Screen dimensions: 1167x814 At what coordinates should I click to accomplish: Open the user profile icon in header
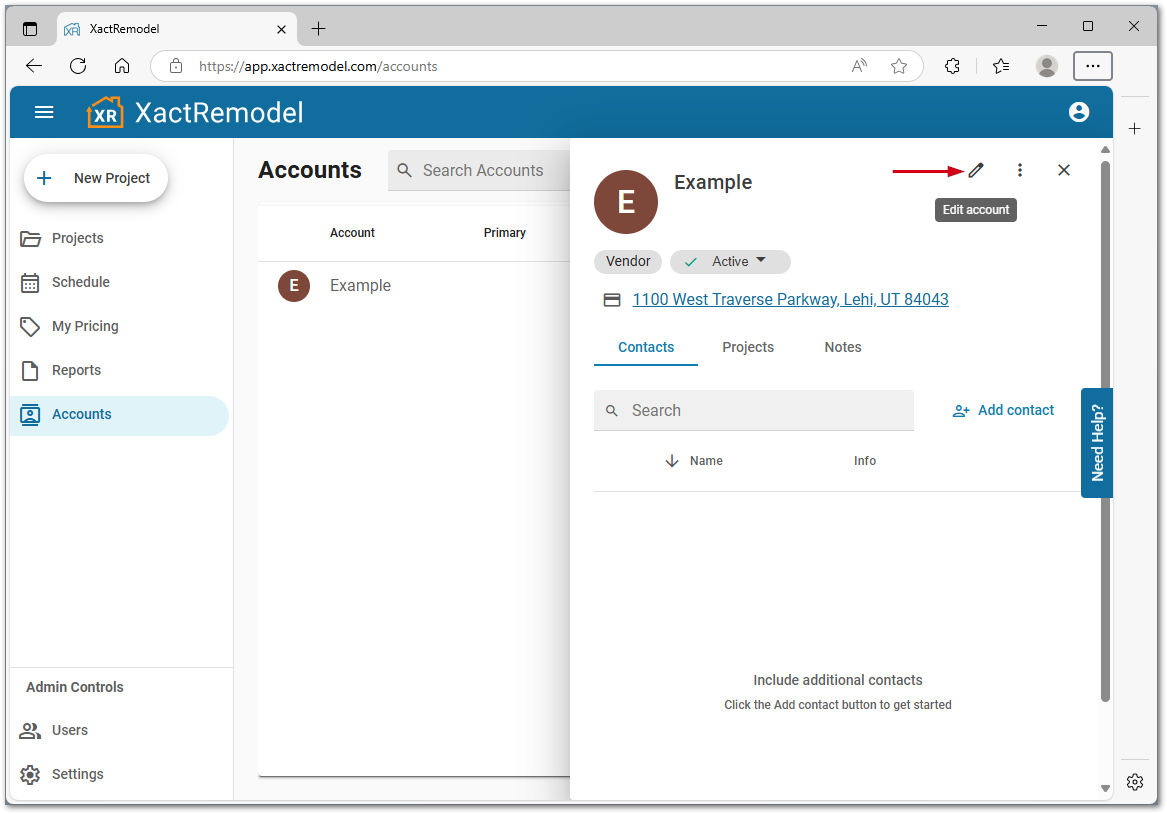pyautogui.click(x=1078, y=112)
